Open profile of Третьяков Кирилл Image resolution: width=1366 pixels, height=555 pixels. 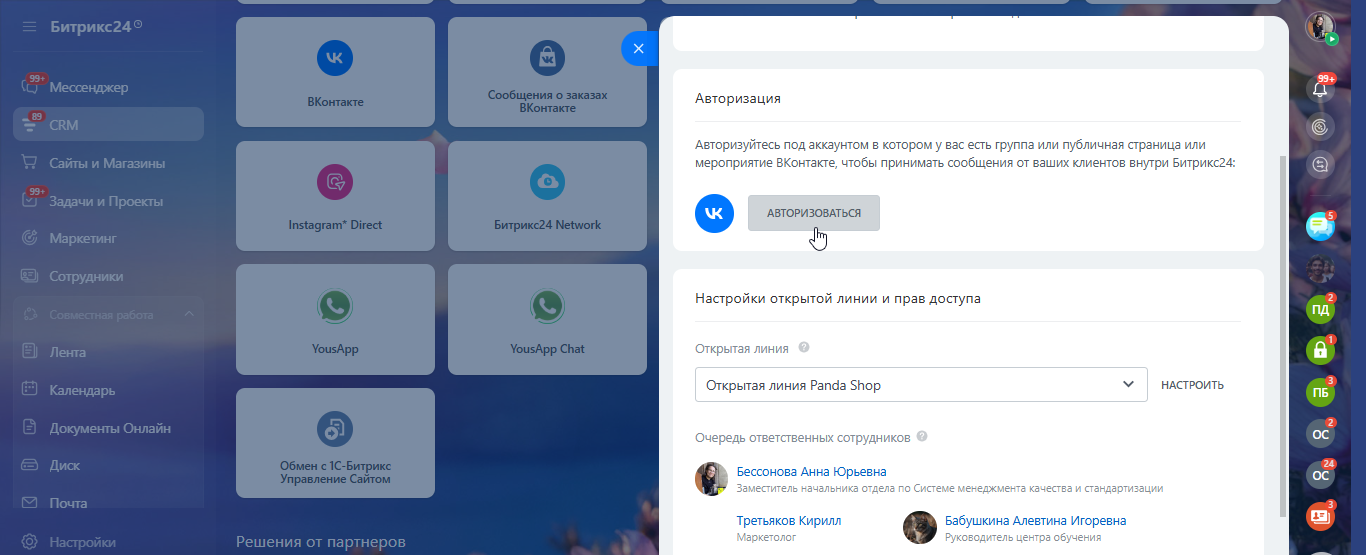[x=789, y=520]
